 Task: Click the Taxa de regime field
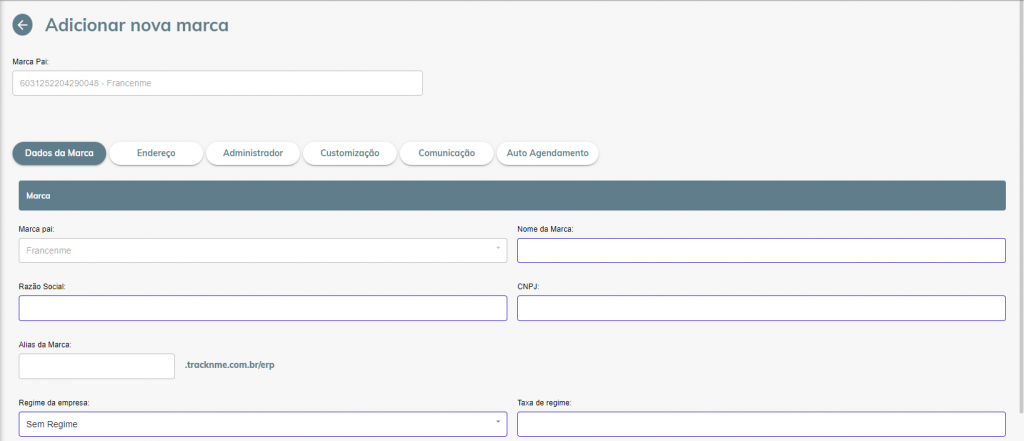(761, 424)
